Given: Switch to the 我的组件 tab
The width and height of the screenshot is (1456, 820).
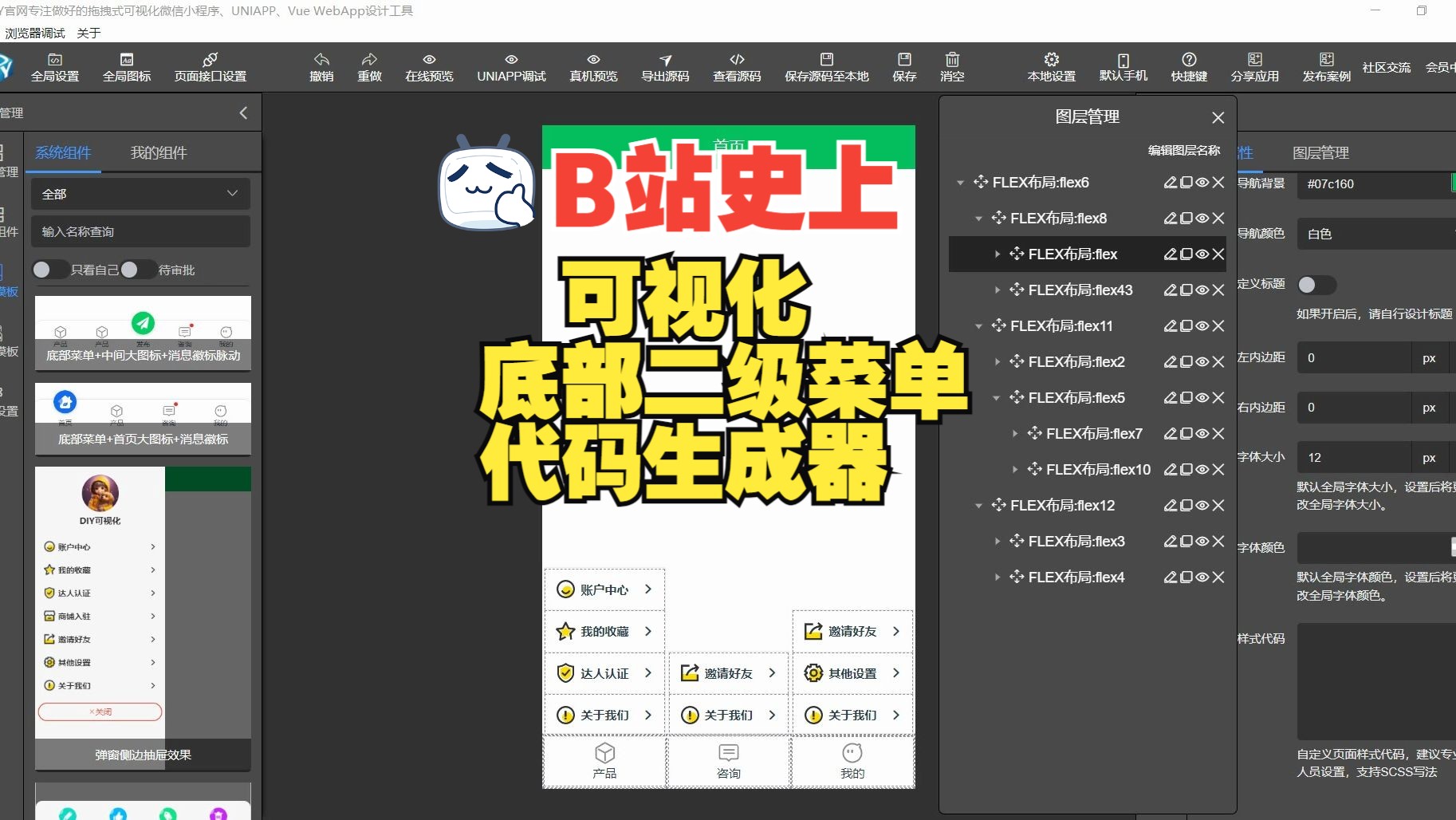Looking at the screenshot, I should pyautogui.click(x=157, y=152).
